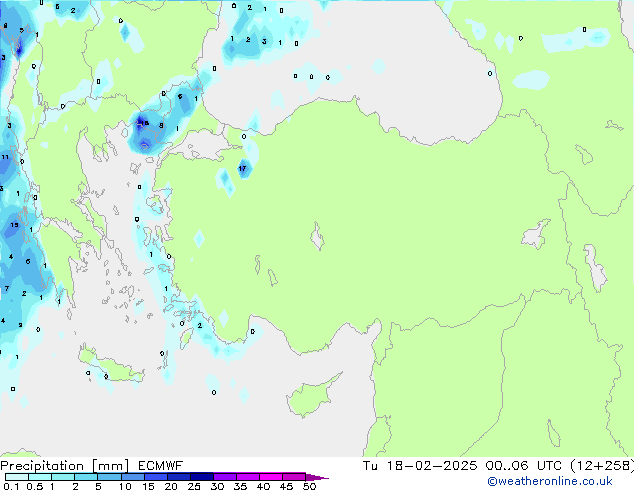Click the date '18-02-2025' text
This screenshot has height=490, width=634.
click(x=432, y=466)
